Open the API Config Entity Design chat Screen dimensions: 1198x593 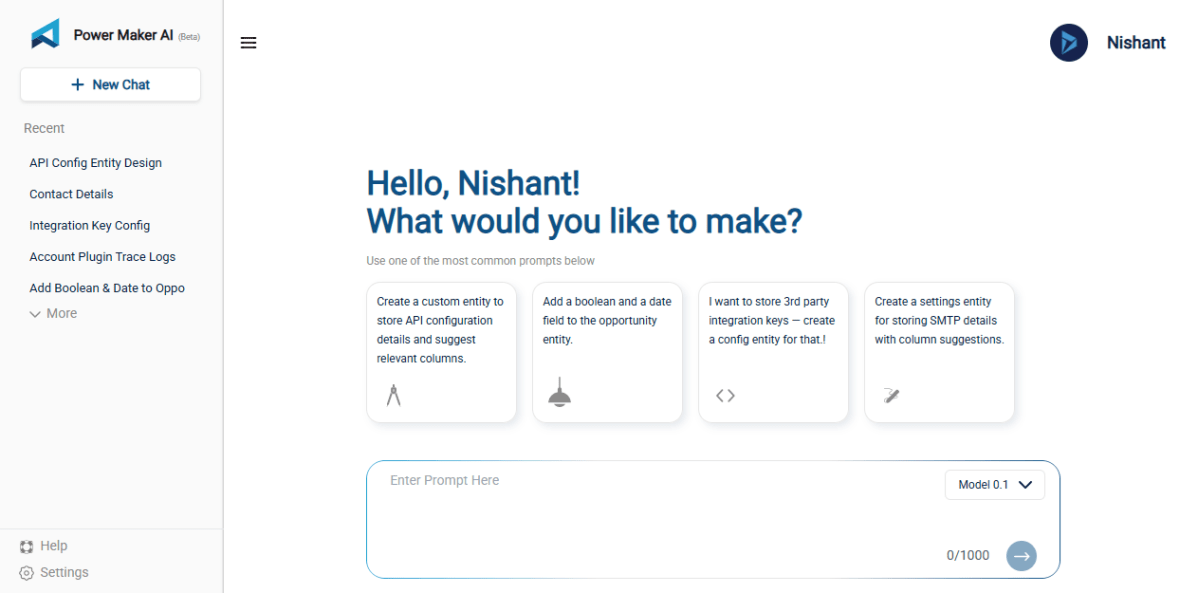pos(95,162)
